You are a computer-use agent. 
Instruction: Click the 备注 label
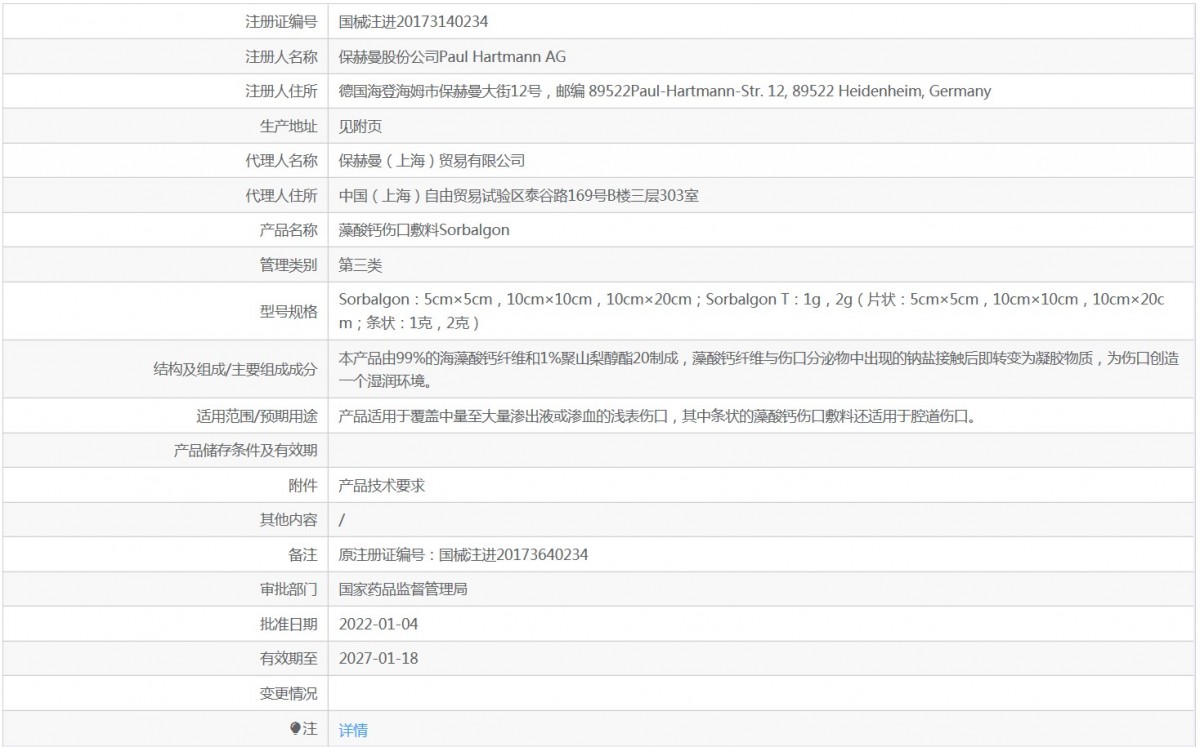303,555
